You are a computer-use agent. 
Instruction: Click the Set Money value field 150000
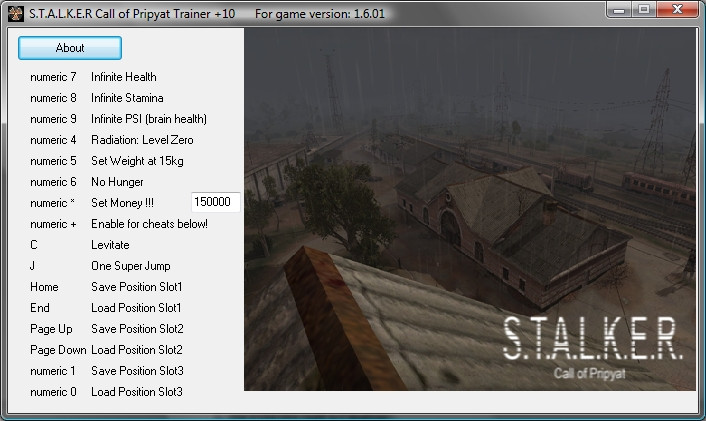click(x=216, y=202)
